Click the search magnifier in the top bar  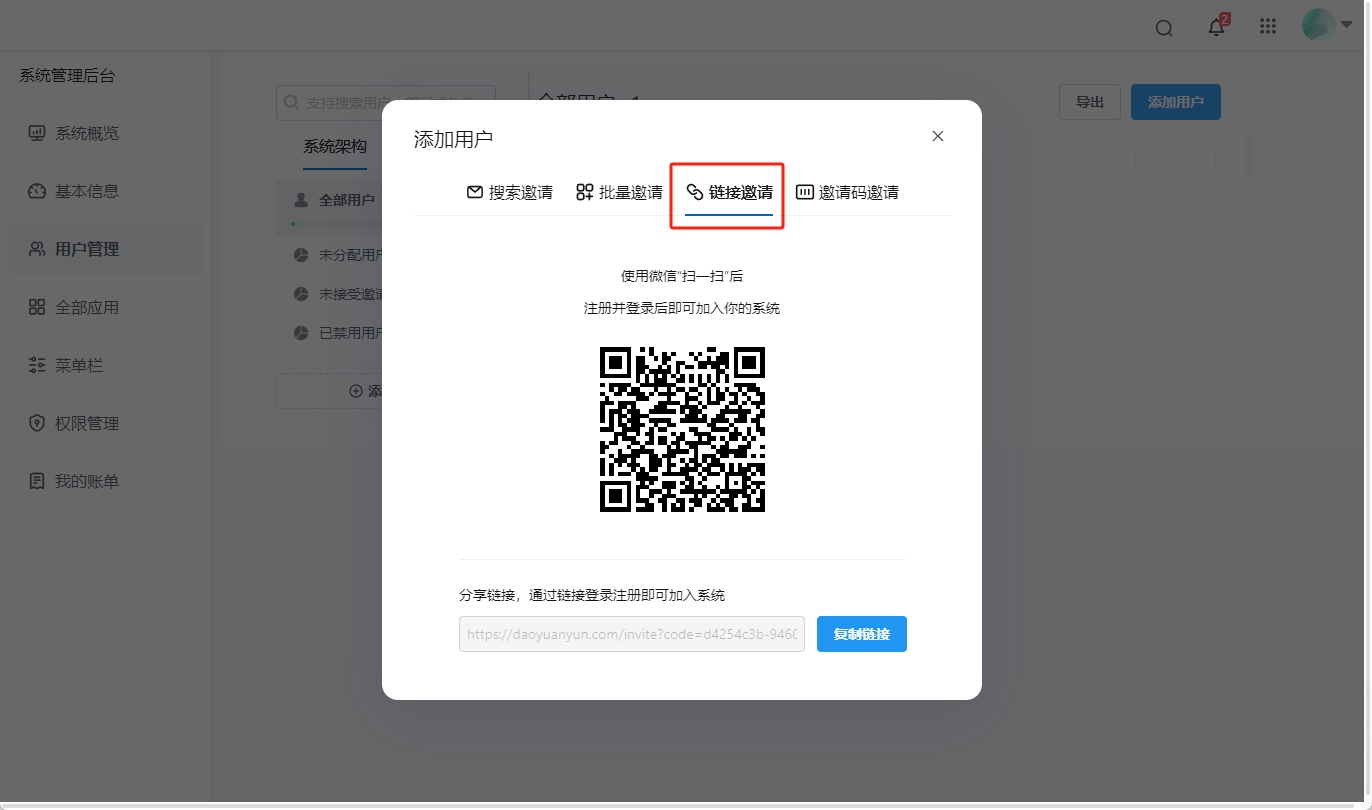[1163, 27]
